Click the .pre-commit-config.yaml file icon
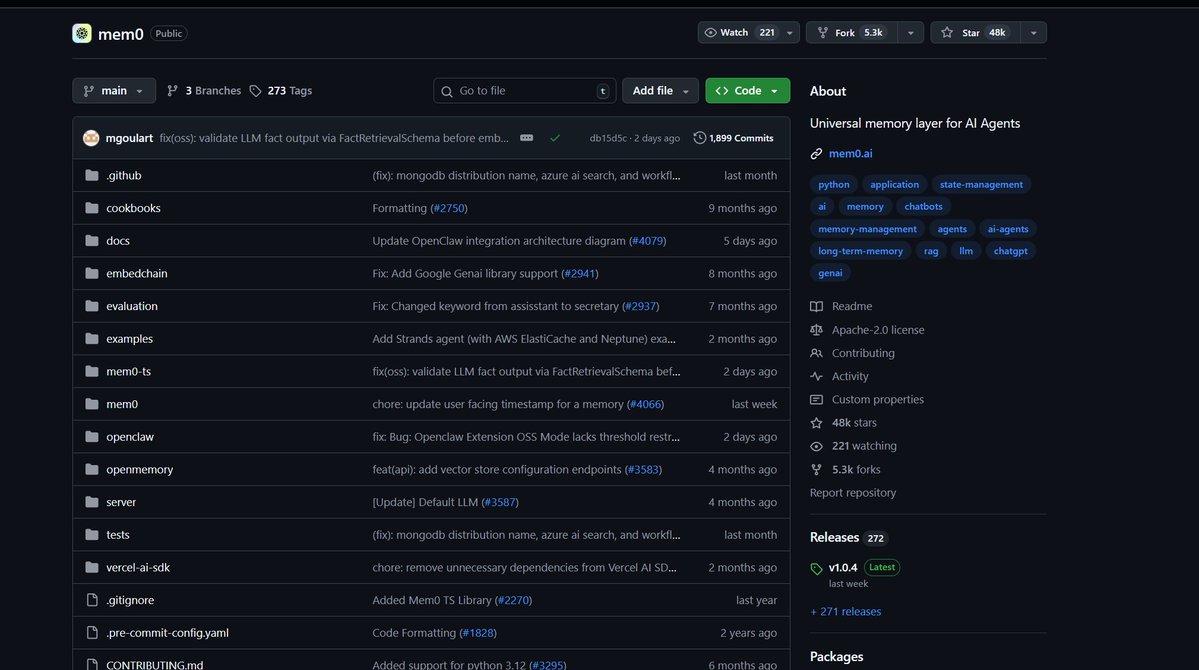This screenshot has height=670, width=1199. tap(92, 633)
